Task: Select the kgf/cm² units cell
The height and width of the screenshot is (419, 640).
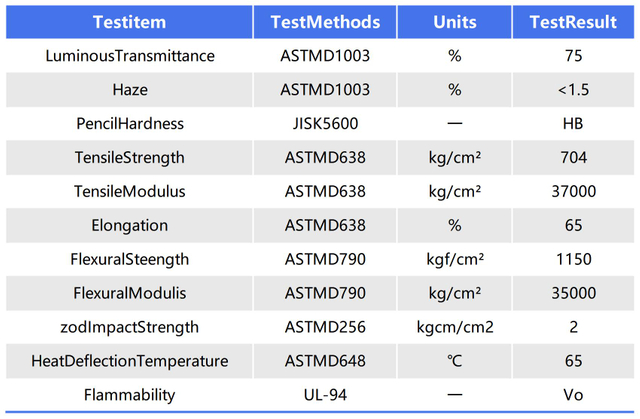Action: [x=454, y=260]
